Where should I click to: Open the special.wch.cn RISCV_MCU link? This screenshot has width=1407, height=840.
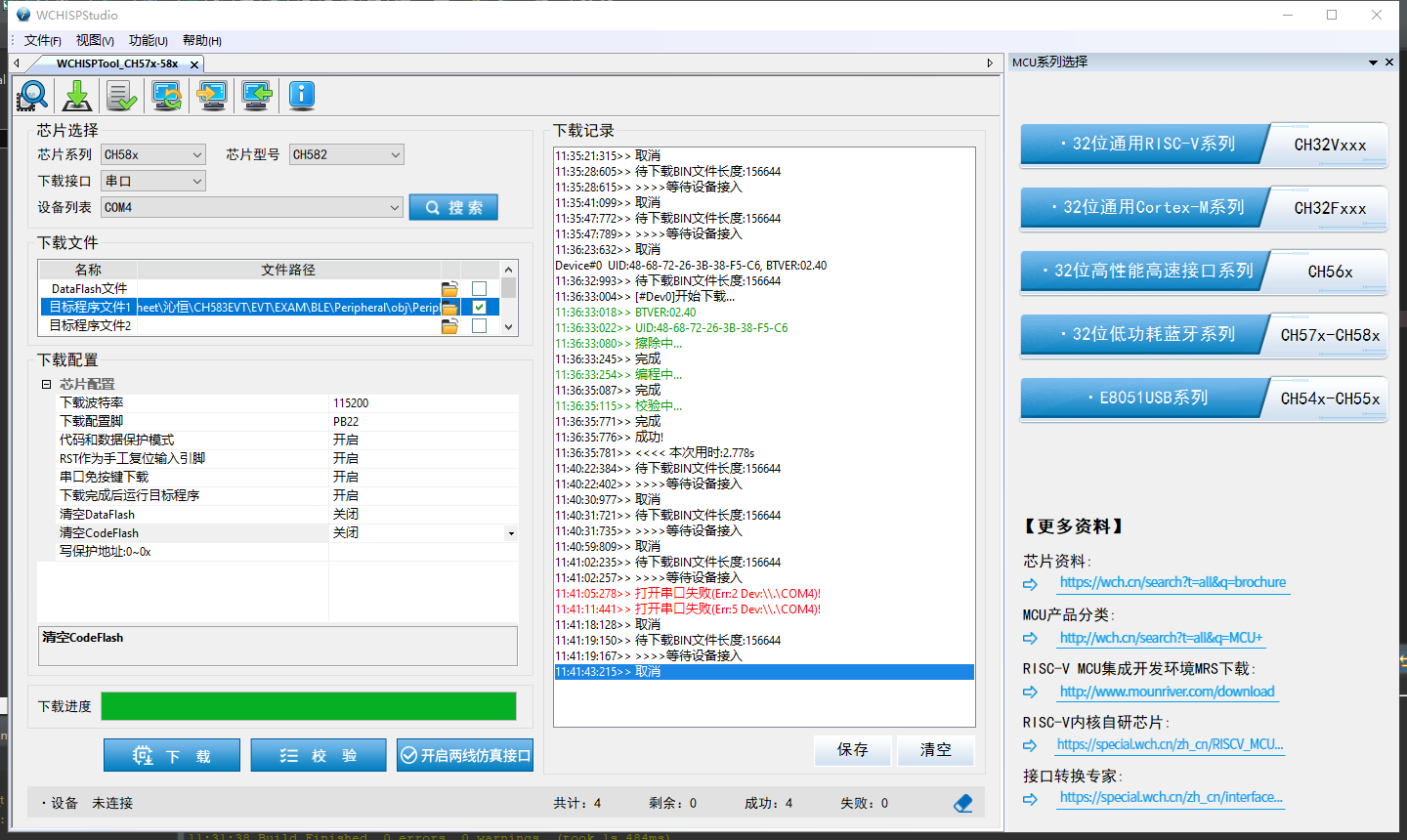coord(1171,744)
